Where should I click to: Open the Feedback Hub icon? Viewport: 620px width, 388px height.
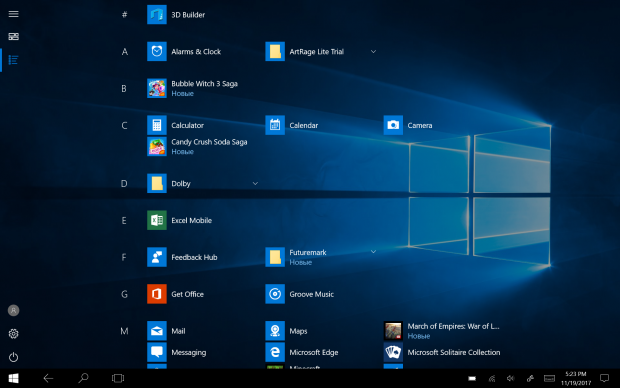click(157, 257)
